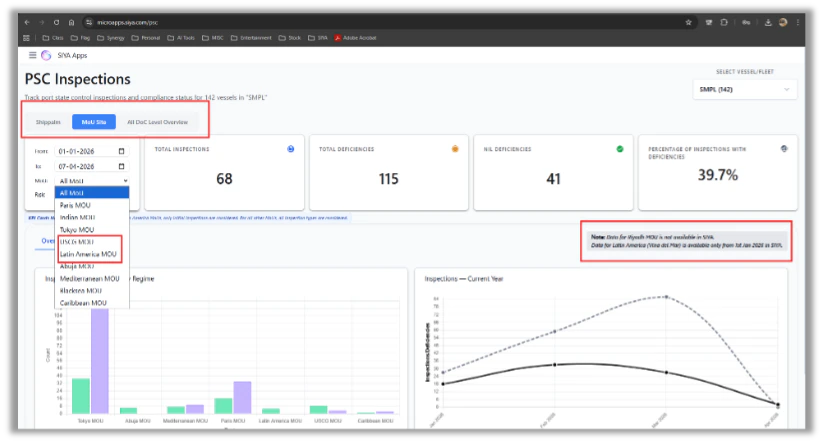The height and width of the screenshot is (443, 825).
Task: Open the Stock bookmark folder
Action: click(x=290, y=38)
